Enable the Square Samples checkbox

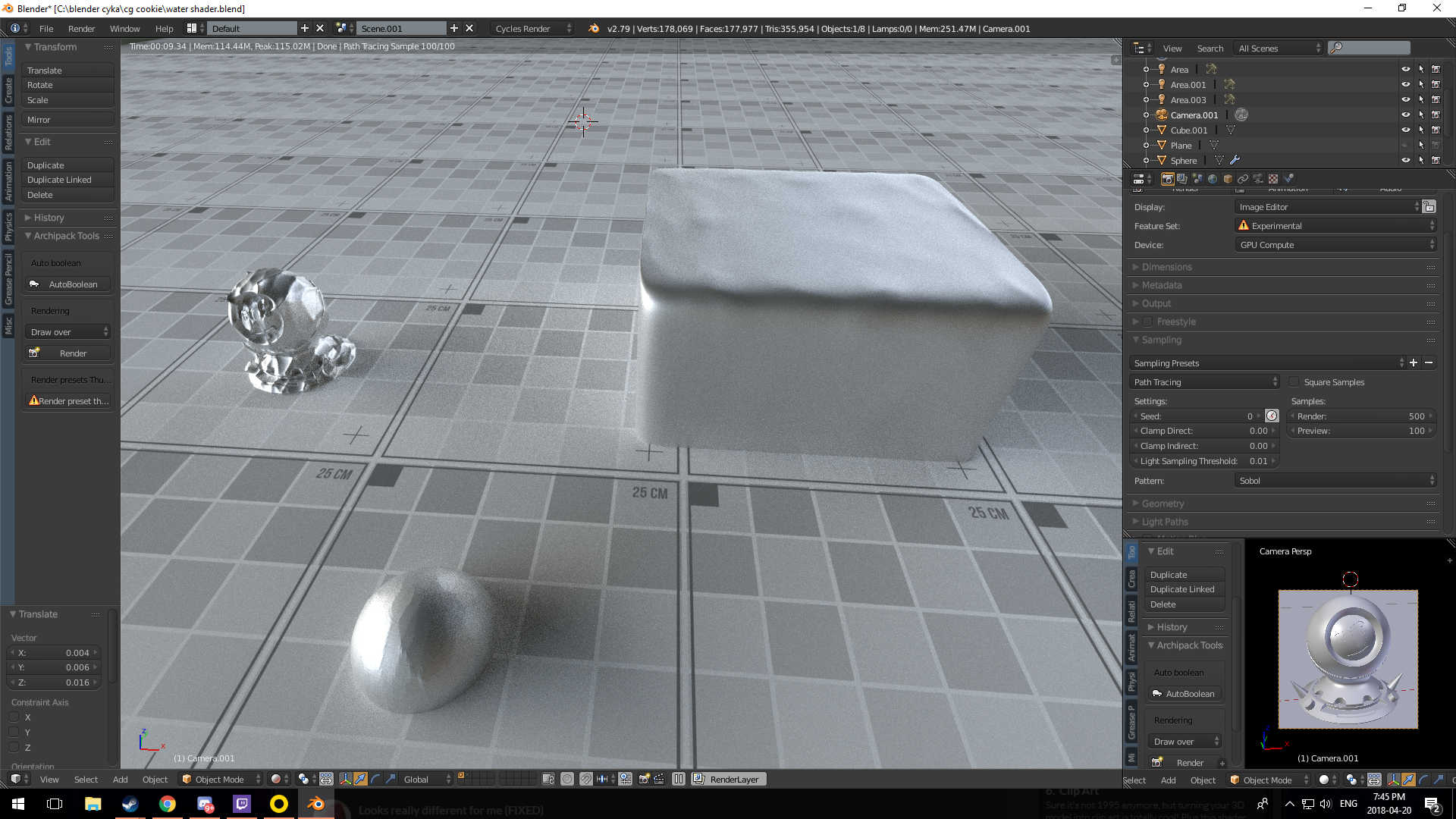tap(1294, 382)
